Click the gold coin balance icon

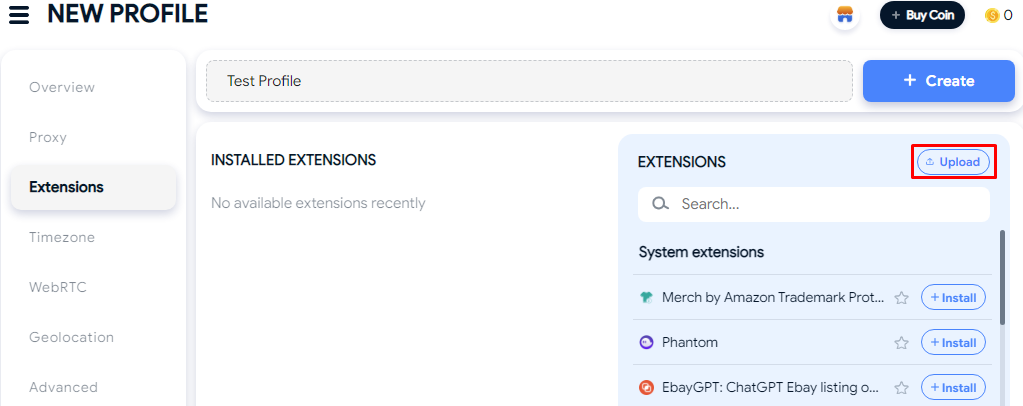992,15
